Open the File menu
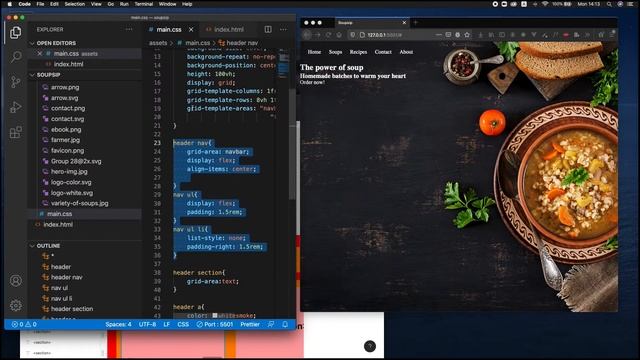640x360 pixels. 40,4
